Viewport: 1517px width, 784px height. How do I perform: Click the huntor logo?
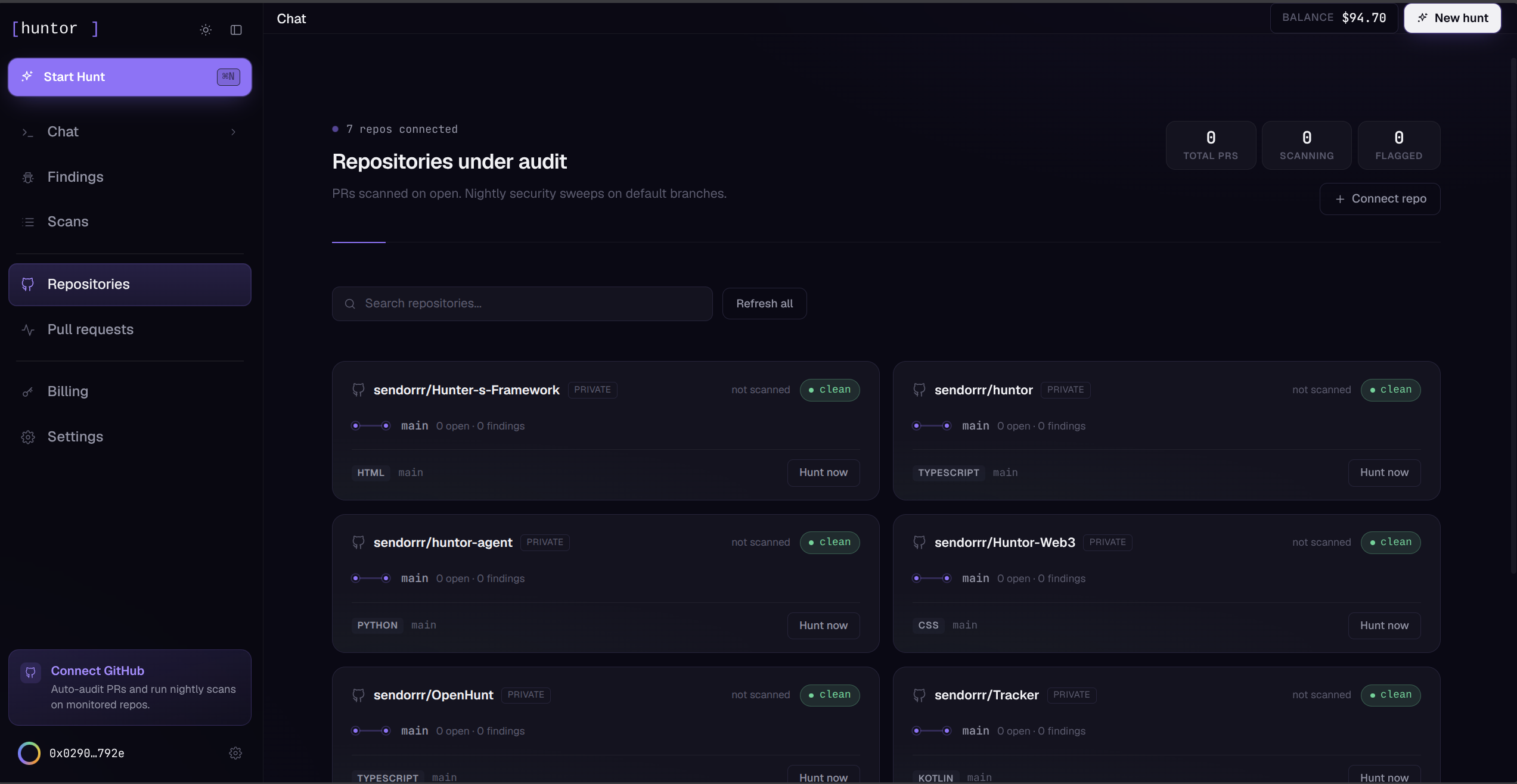tap(55, 29)
